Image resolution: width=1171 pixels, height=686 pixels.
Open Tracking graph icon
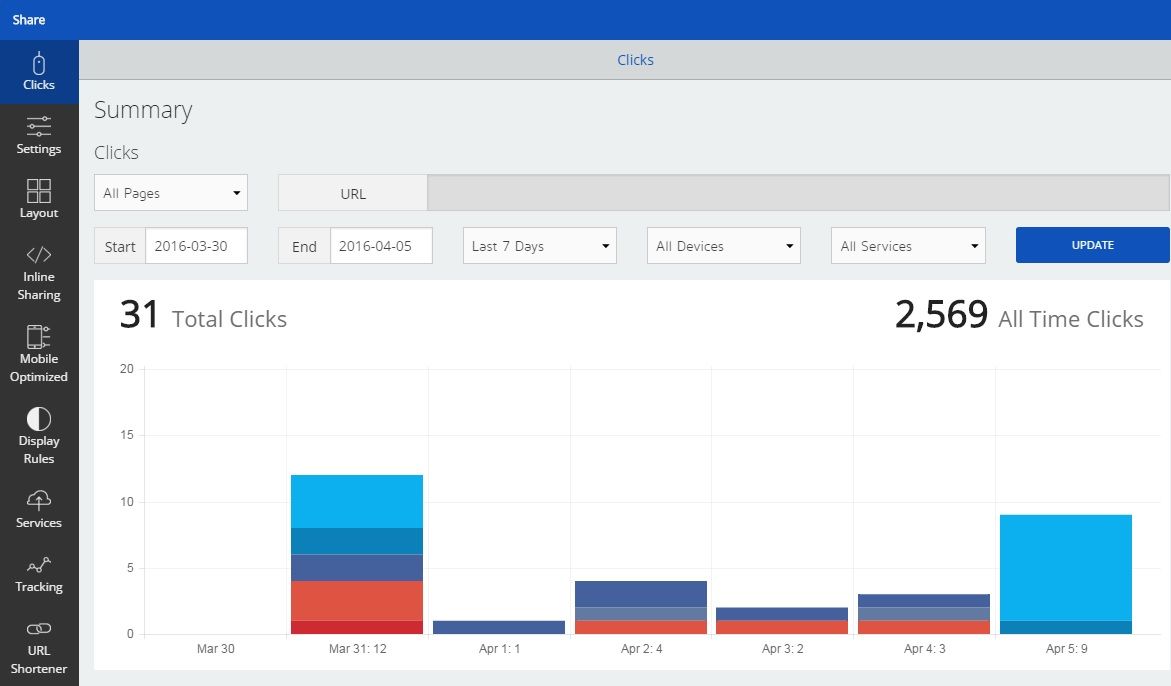pyautogui.click(x=39, y=564)
